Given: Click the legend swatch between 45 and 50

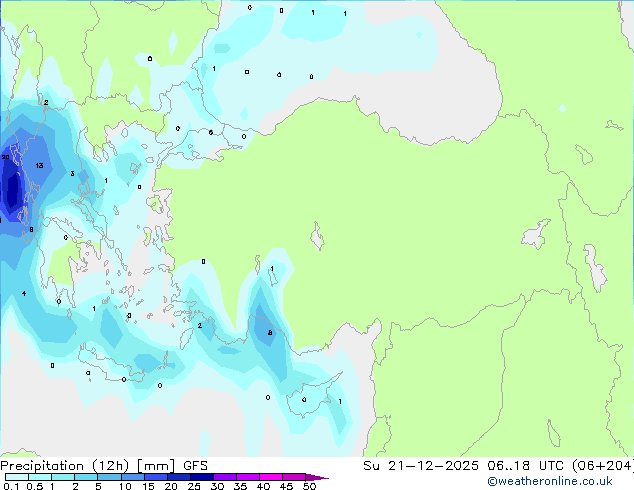Looking at the screenshot, I should click(294, 477).
